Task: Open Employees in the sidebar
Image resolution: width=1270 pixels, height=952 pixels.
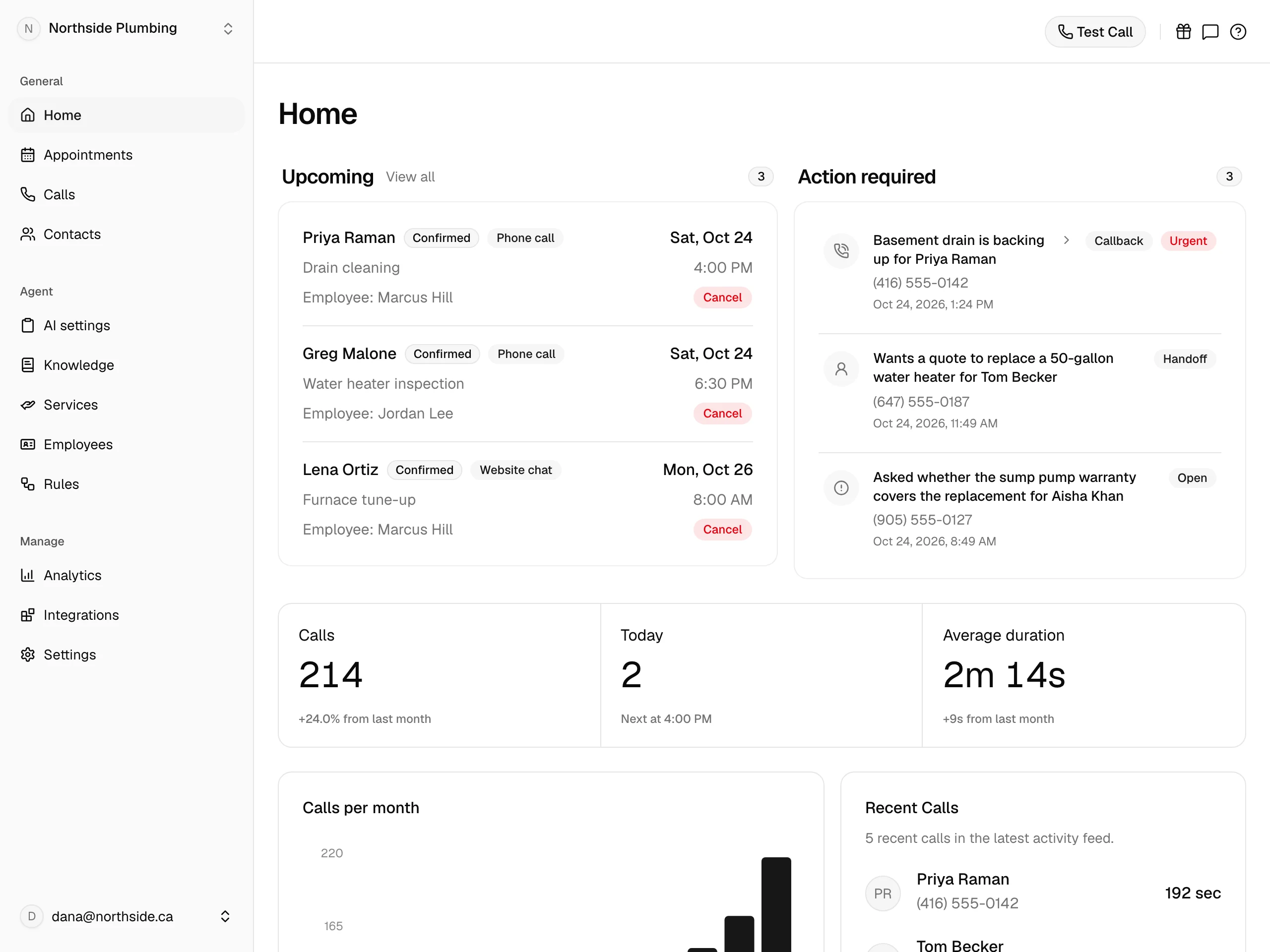Action: point(127,444)
